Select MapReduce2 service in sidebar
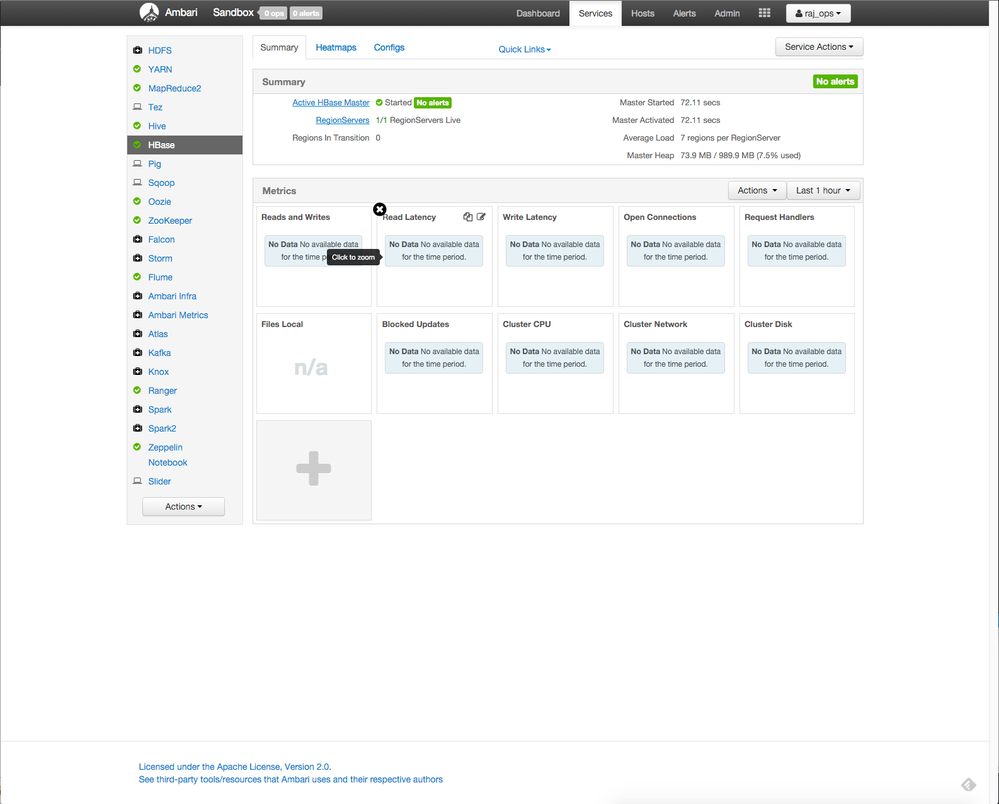Screen dimensions: 999x804 tap(175, 88)
